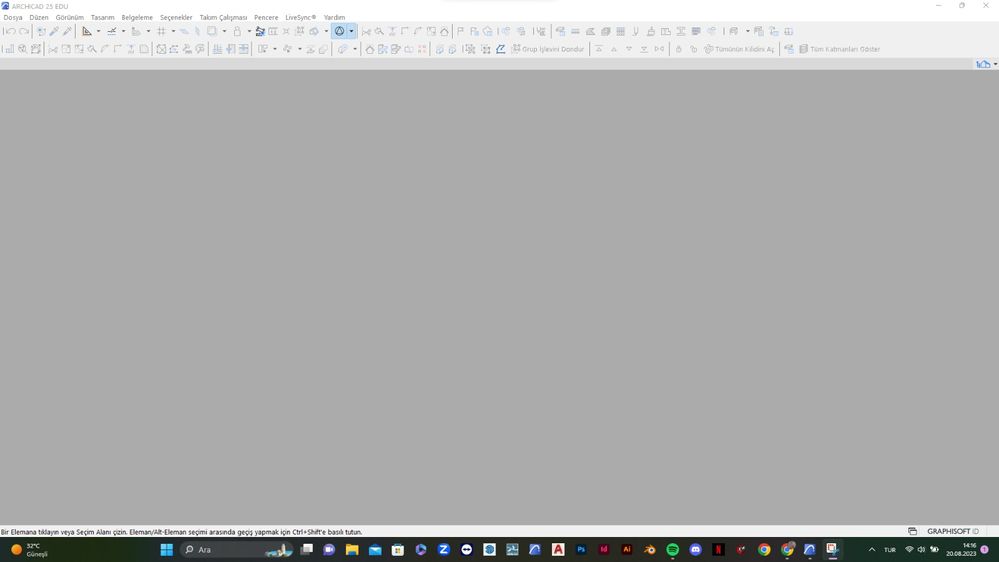
Task: Open the Tasarım menu
Action: (x=103, y=17)
